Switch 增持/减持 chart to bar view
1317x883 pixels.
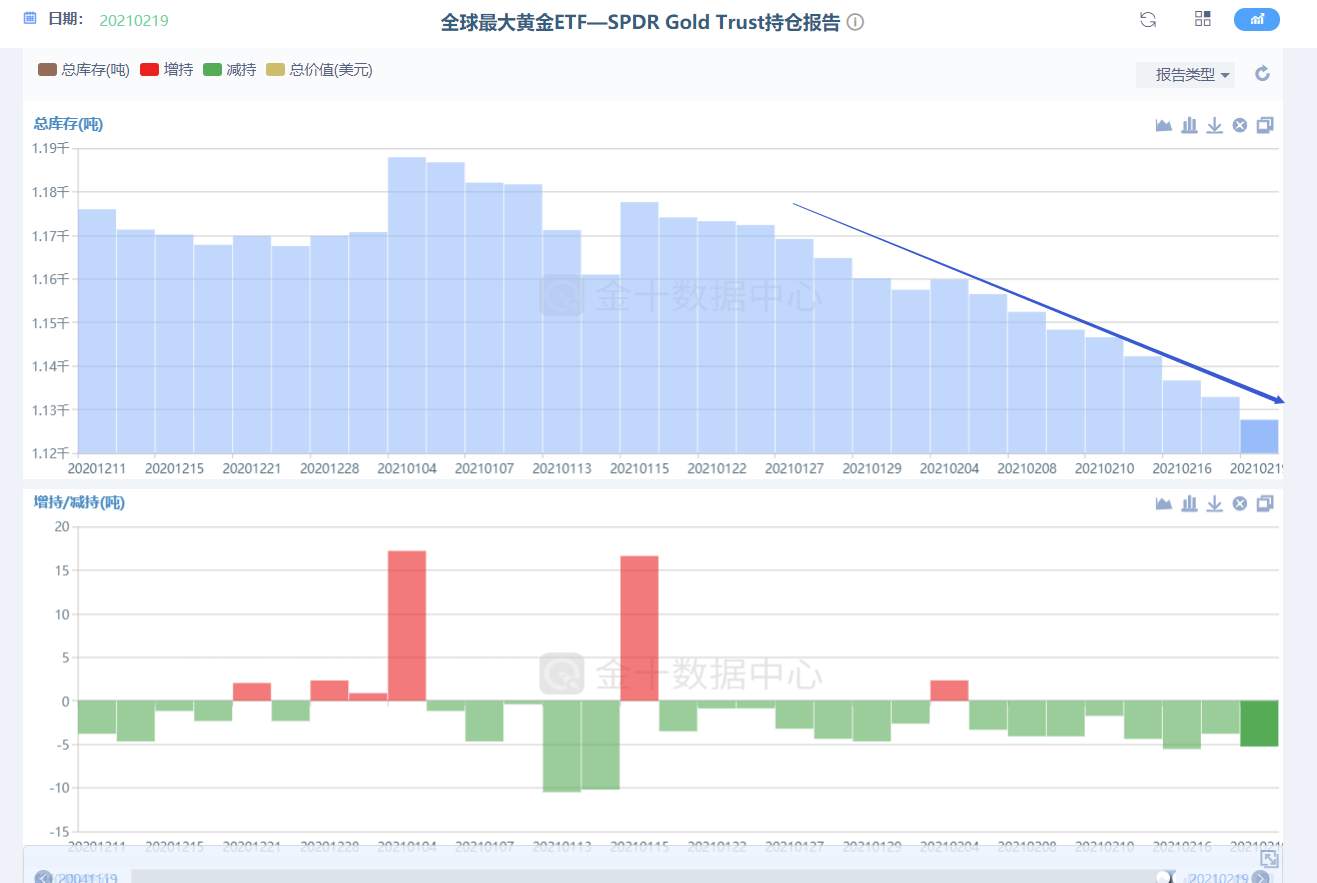1190,503
